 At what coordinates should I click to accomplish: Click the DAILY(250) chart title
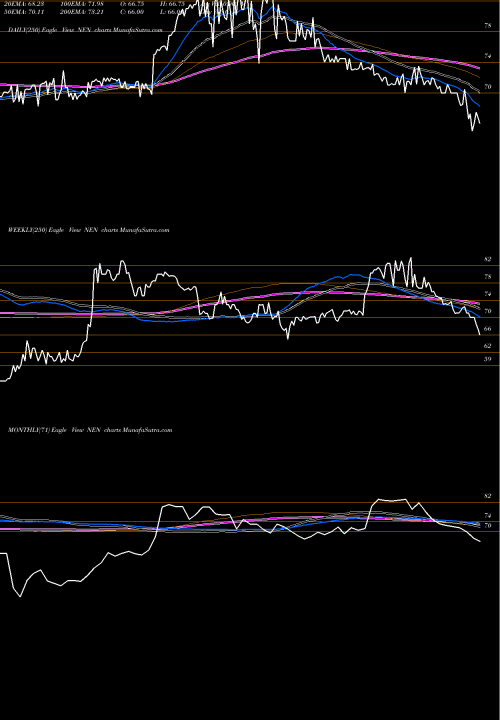pos(85,29)
